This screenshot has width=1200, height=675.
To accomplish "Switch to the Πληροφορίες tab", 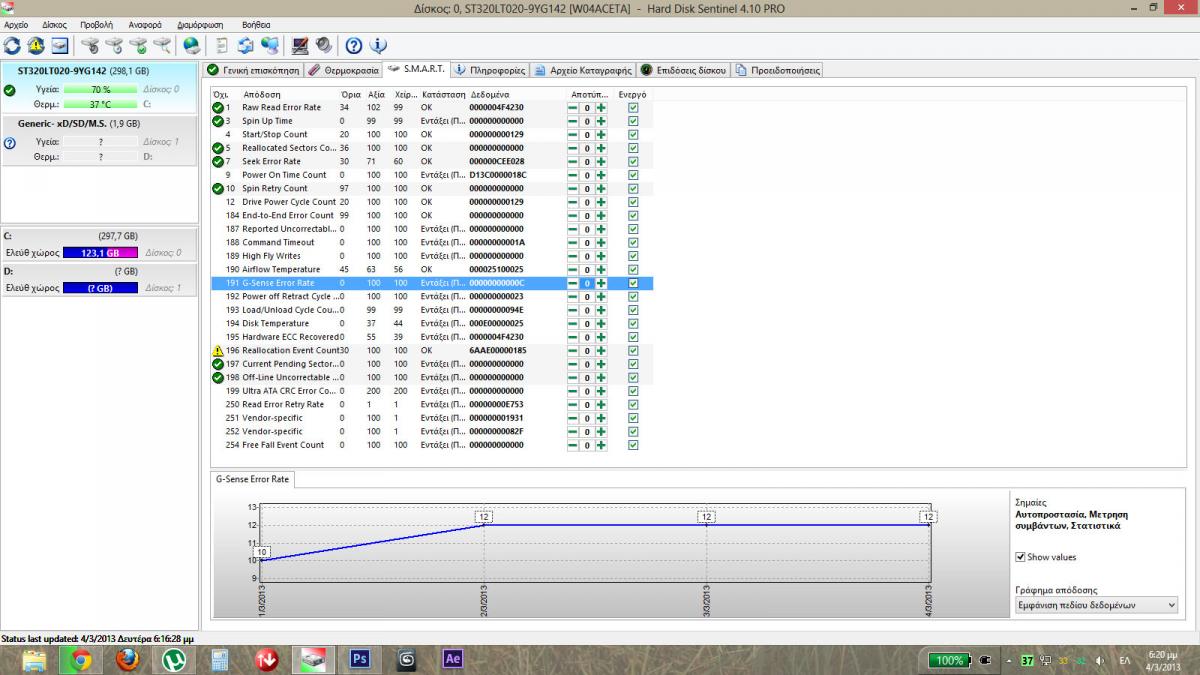I will 489,70.
